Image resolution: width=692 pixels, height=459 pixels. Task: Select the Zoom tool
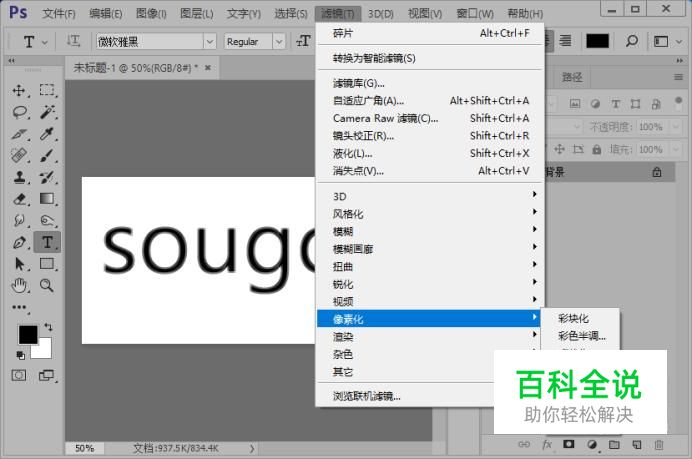(47, 286)
